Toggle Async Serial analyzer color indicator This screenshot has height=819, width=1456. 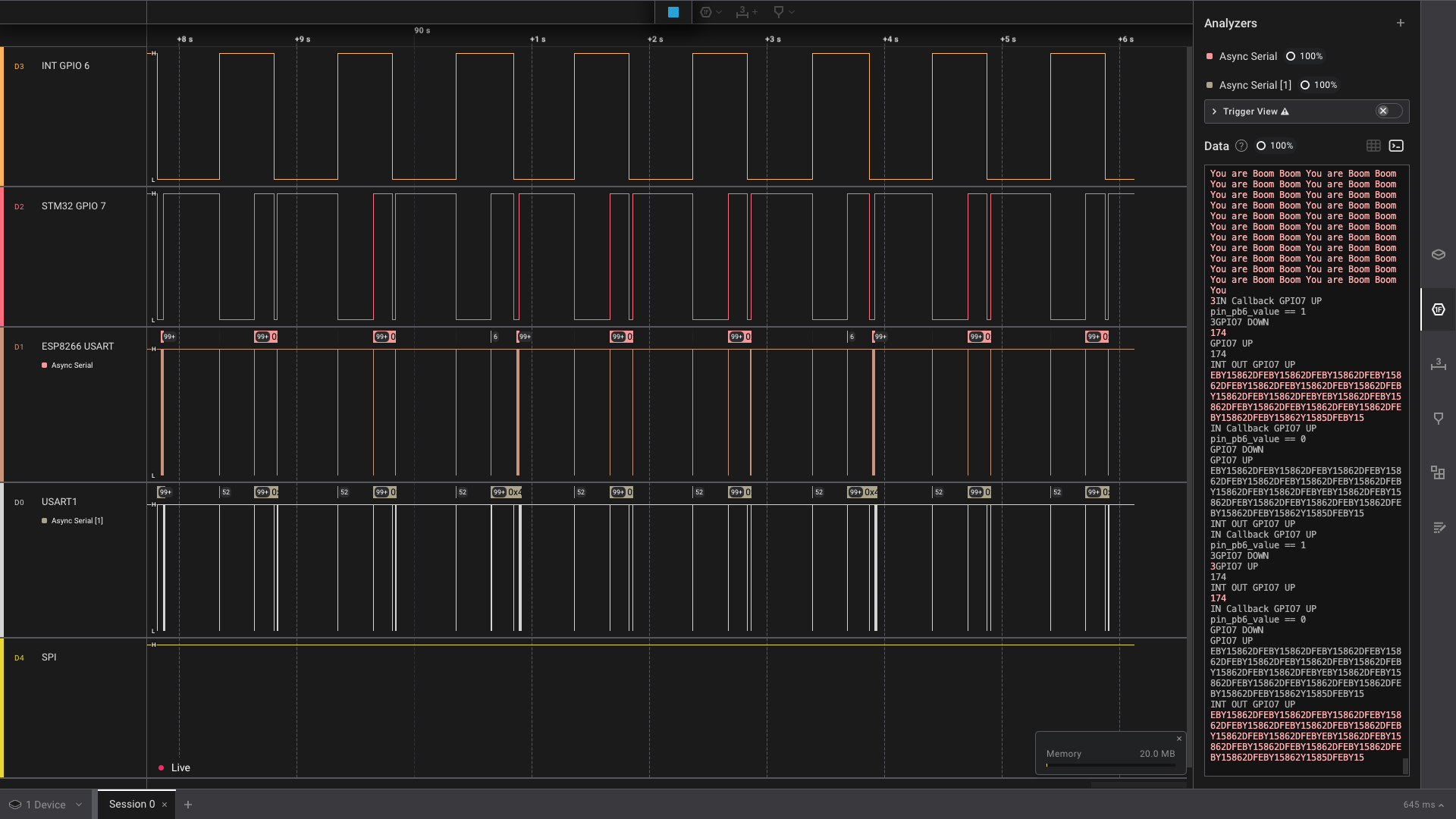tap(1210, 56)
